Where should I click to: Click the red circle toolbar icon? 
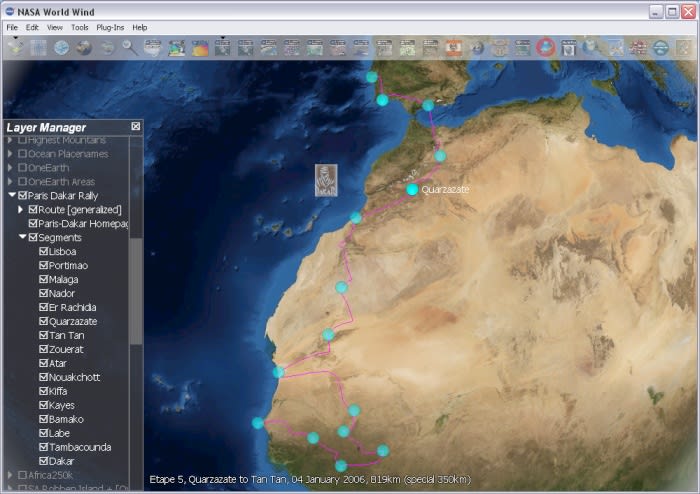pyautogui.click(x=546, y=48)
